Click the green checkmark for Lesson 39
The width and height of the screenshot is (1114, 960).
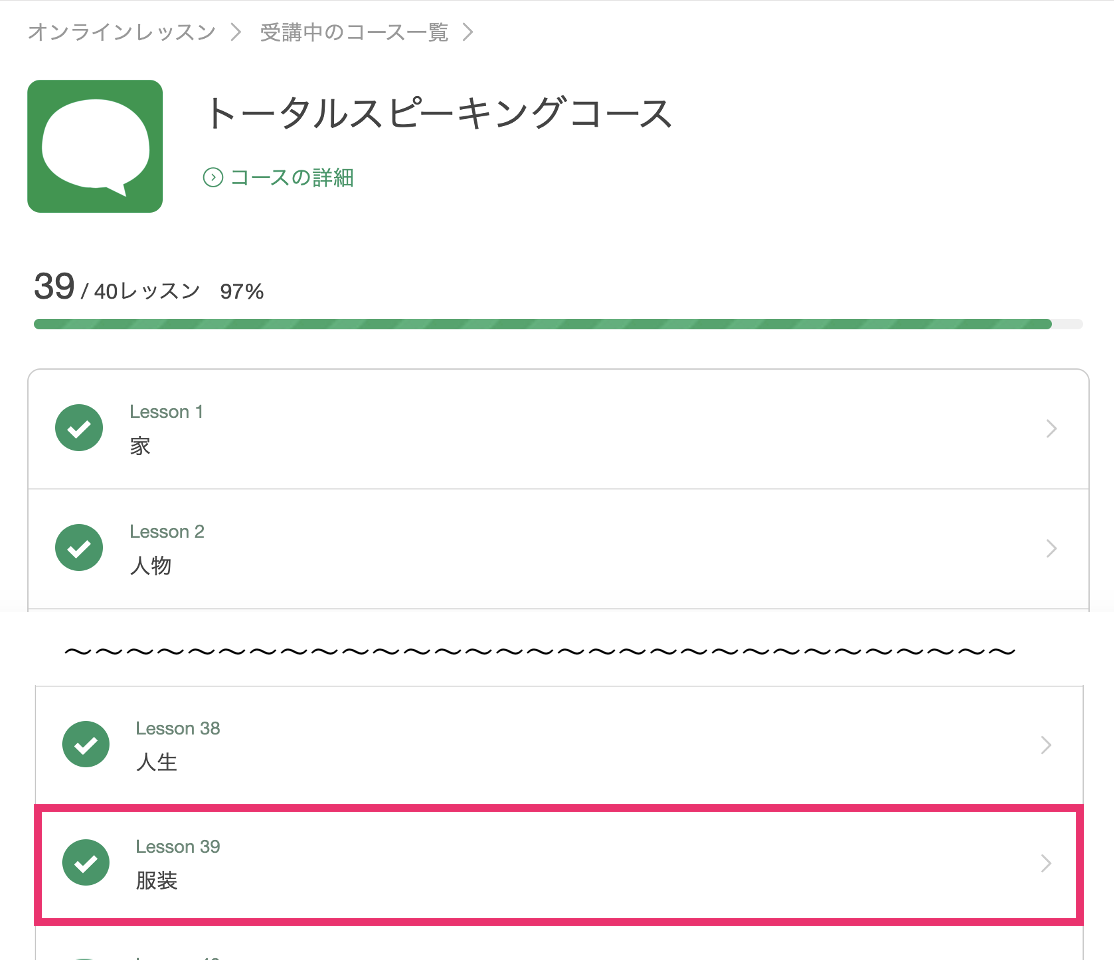[86, 863]
